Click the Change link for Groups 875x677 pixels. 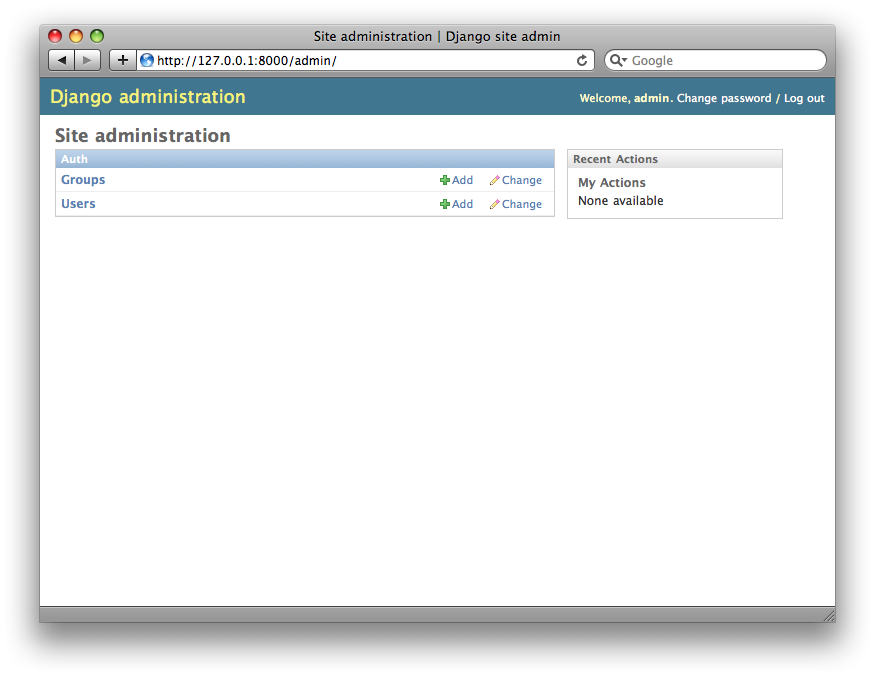click(516, 180)
